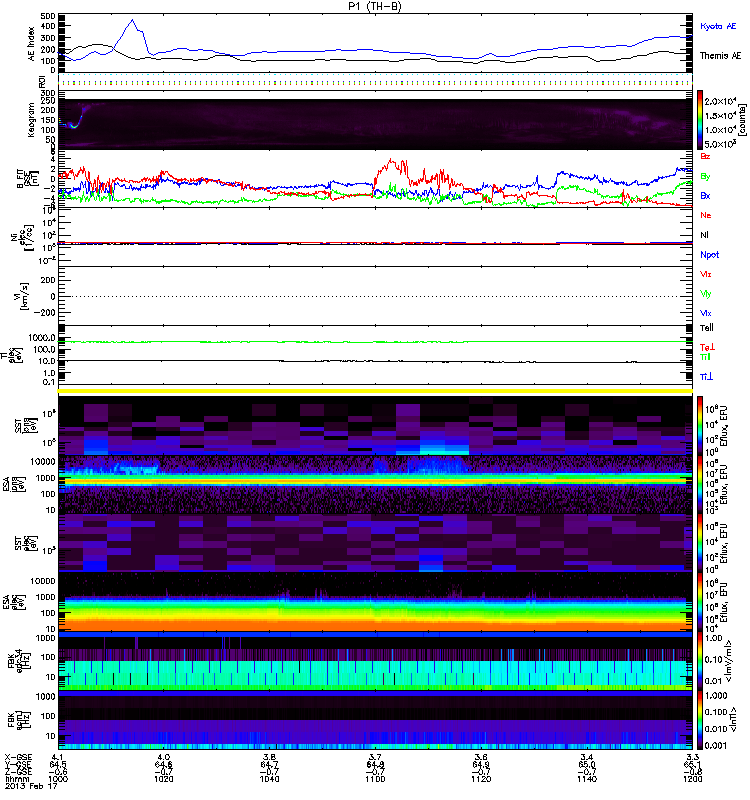Select the Themis AE legend label

click(720, 56)
